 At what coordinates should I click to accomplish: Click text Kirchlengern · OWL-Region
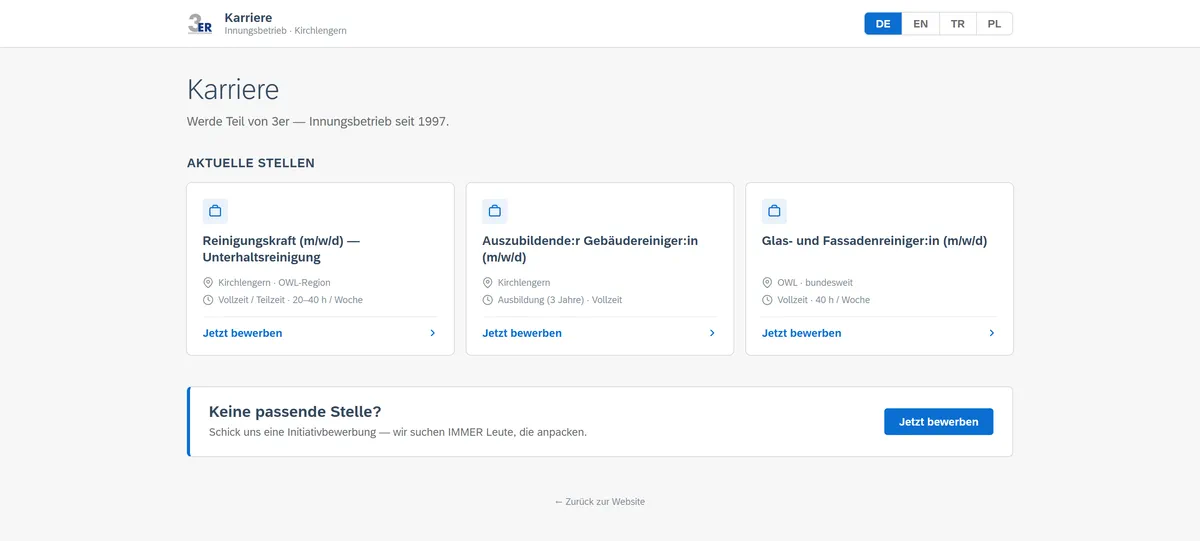pyautogui.click(x=274, y=283)
